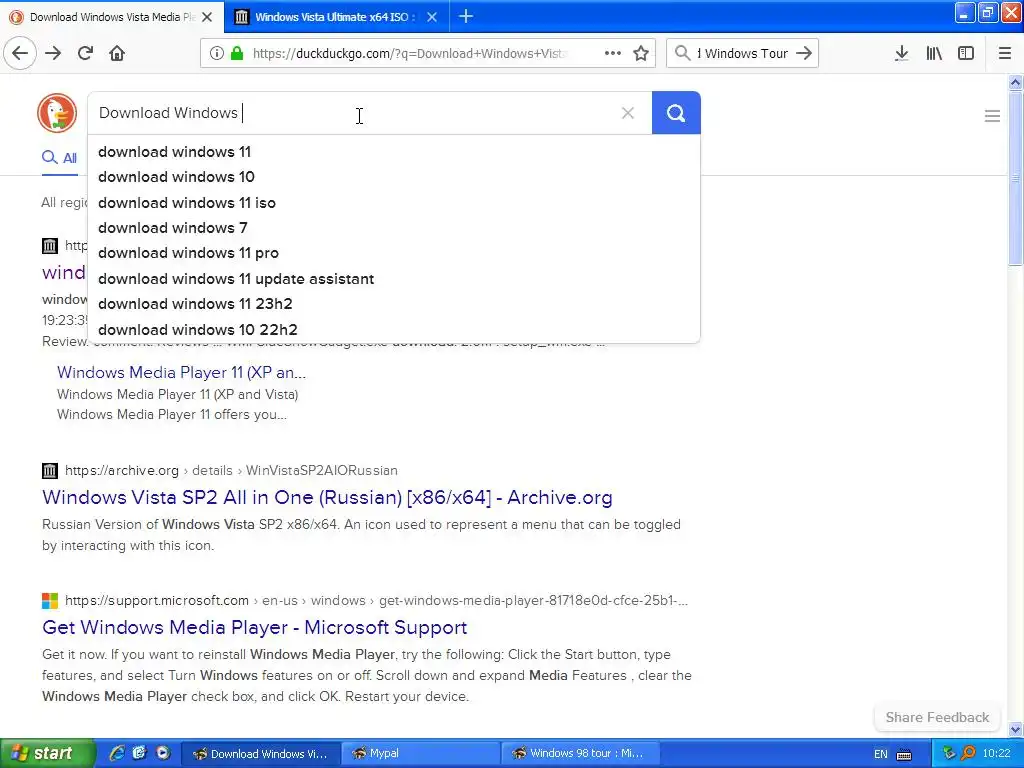Click archive.org favicon beside WinVistaSP2AIORussian
The image size is (1024, 768).
click(x=50, y=470)
